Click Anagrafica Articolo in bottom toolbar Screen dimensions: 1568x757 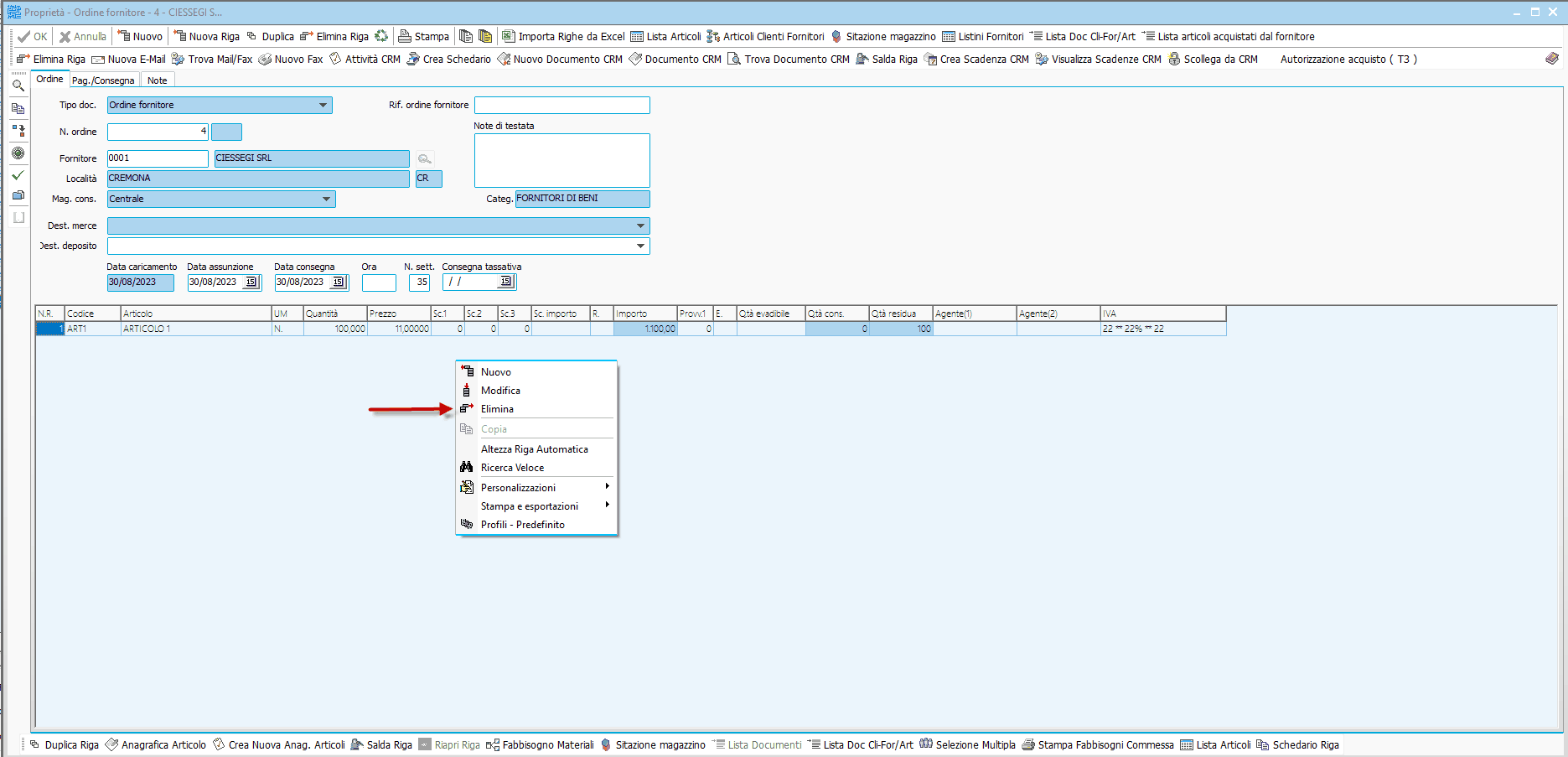156,745
